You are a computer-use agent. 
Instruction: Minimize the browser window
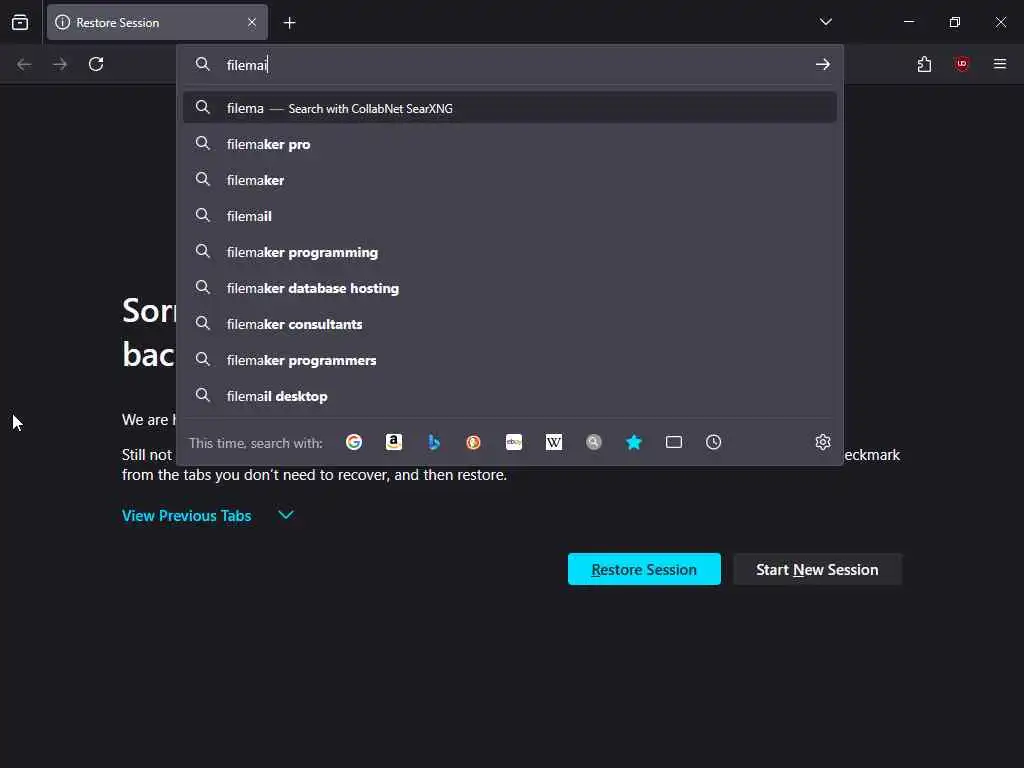908,22
